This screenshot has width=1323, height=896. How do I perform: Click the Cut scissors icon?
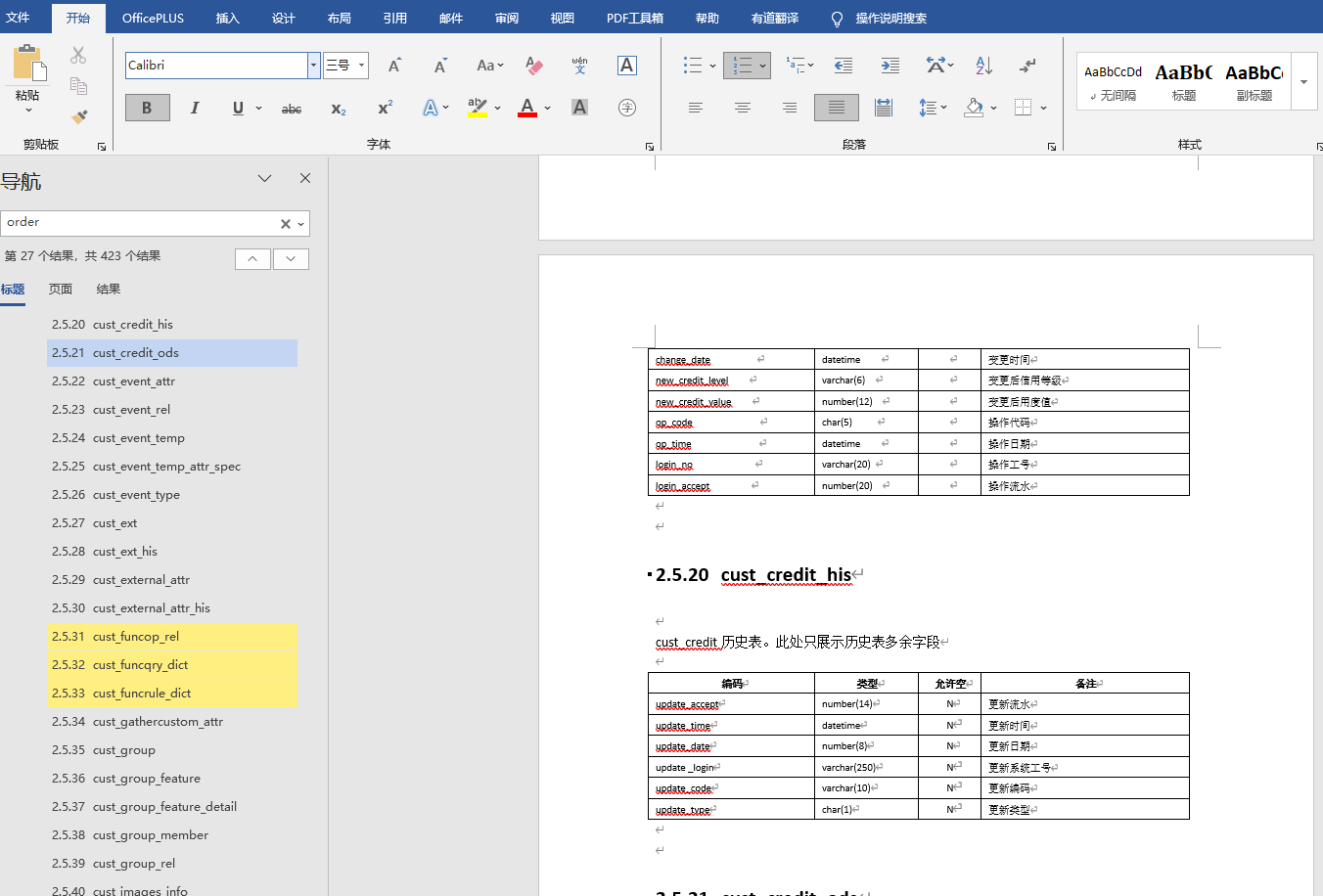tap(78, 56)
